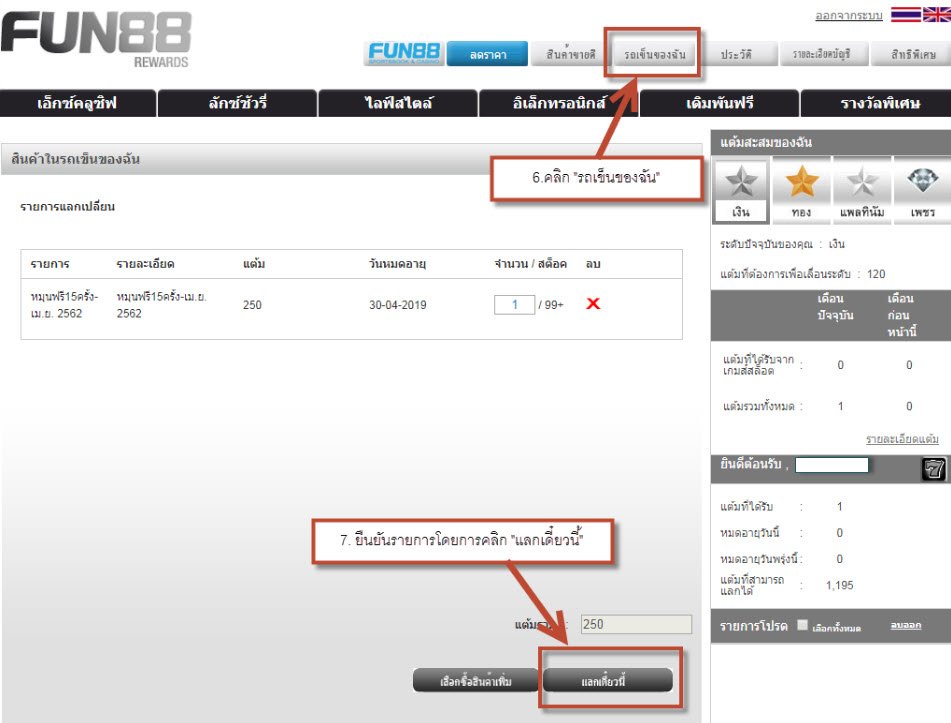This screenshot has width=951, height=723.
Task: Click the diamond level icon
Action: (921, 184)
